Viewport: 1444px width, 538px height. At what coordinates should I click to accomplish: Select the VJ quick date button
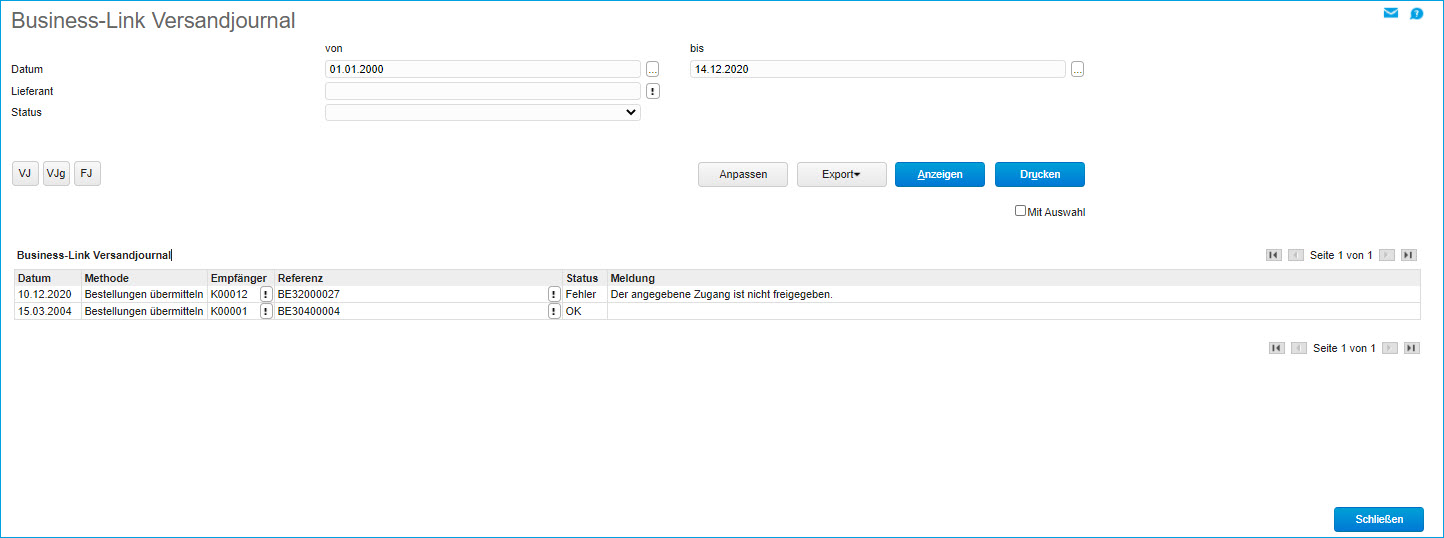[x=25, y=174]
